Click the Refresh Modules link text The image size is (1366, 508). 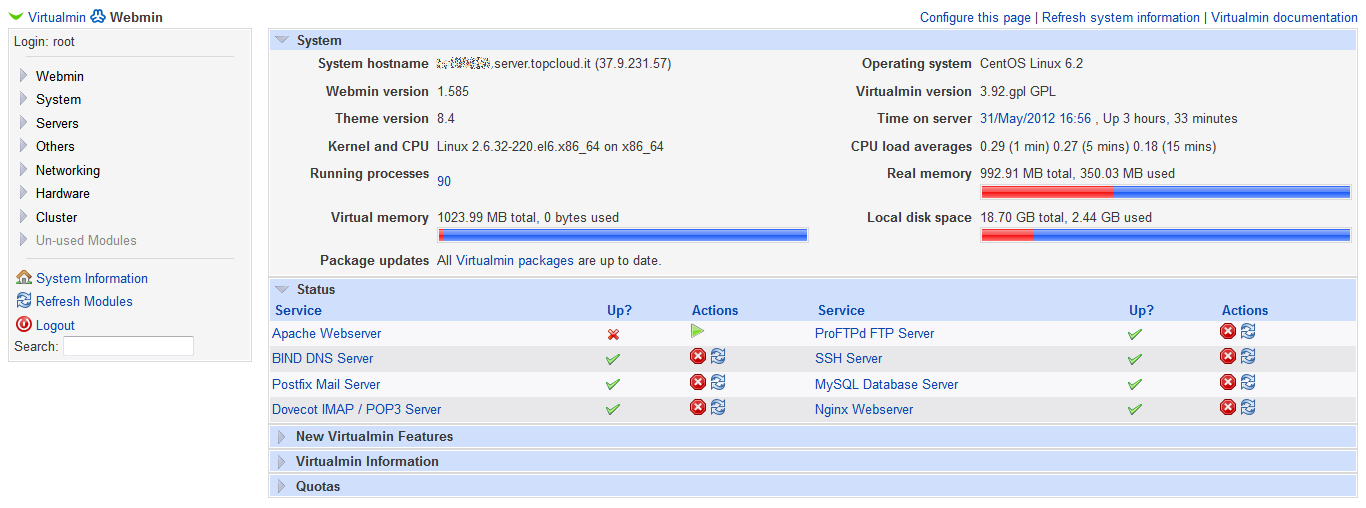pyautogui.click(x=84, y=301)
